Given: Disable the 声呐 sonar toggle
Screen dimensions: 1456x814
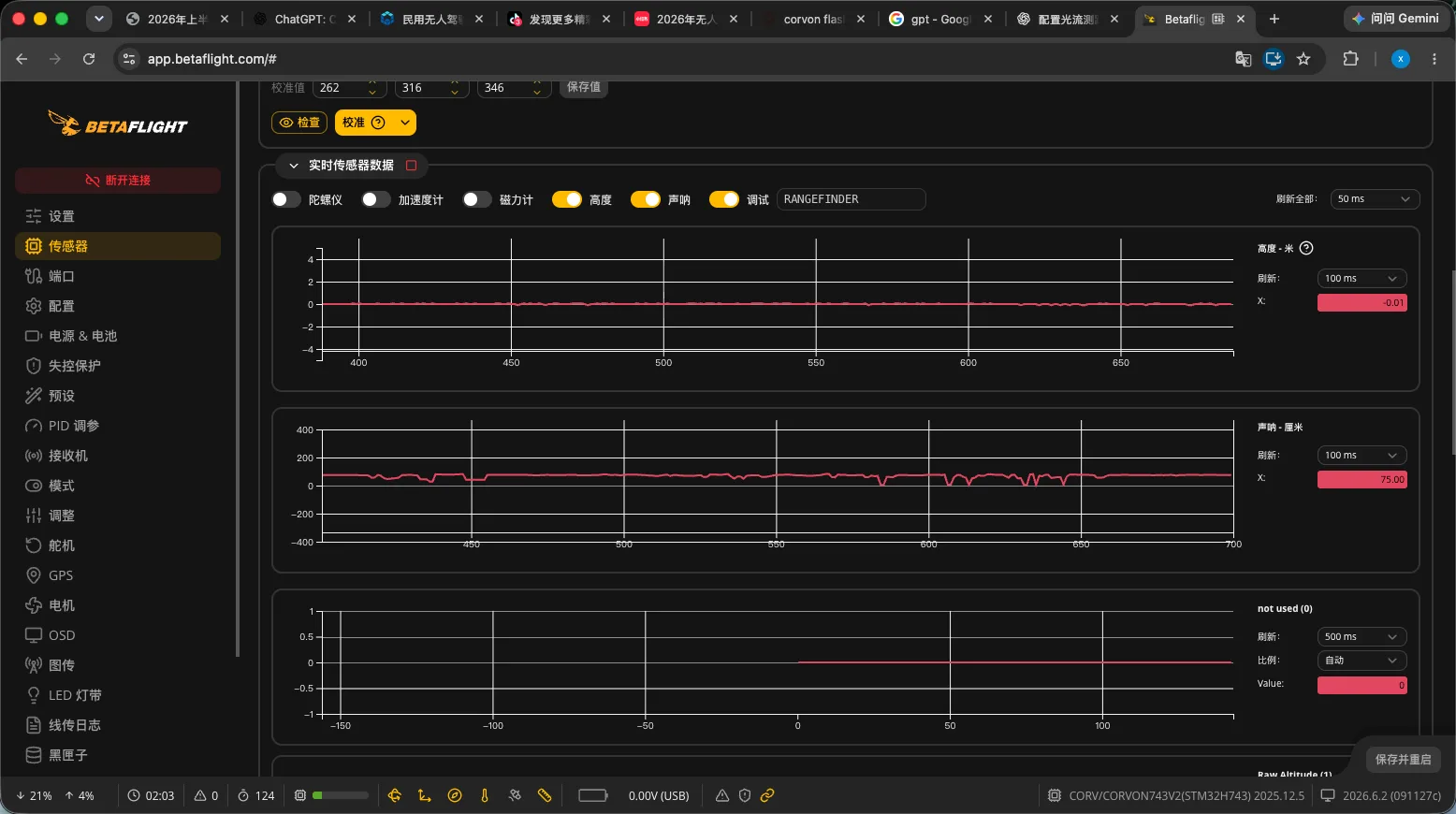Looking at the screenshot, I should coord(646,199).
